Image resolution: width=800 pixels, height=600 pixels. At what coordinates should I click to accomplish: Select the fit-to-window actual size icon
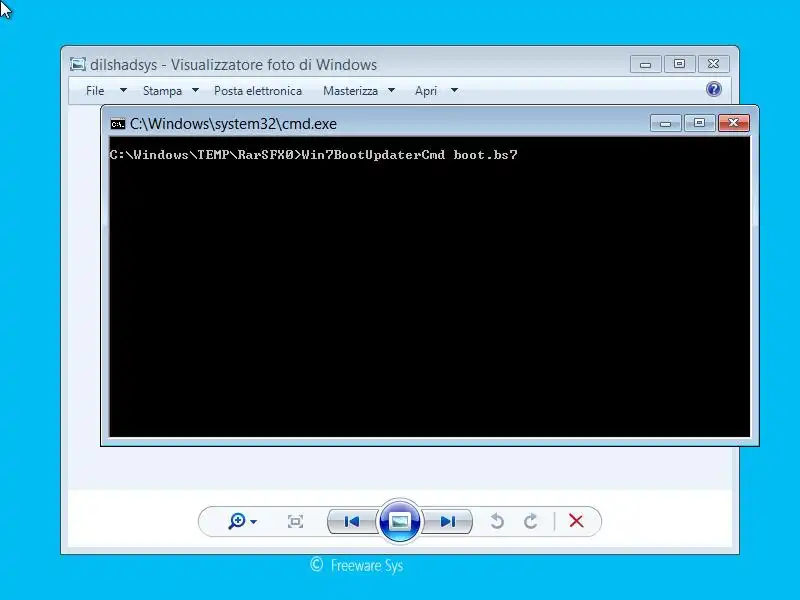click(295, 521)
